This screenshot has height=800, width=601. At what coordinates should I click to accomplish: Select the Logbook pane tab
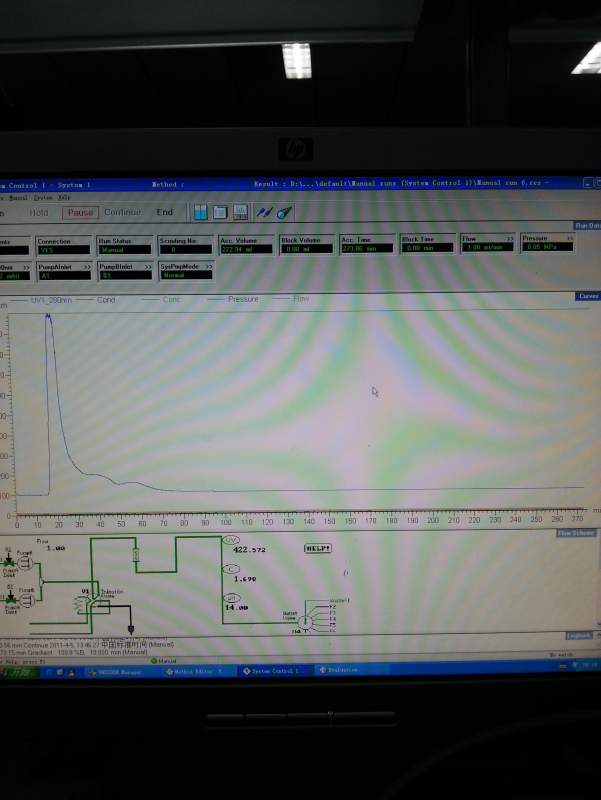click(579, 635)
